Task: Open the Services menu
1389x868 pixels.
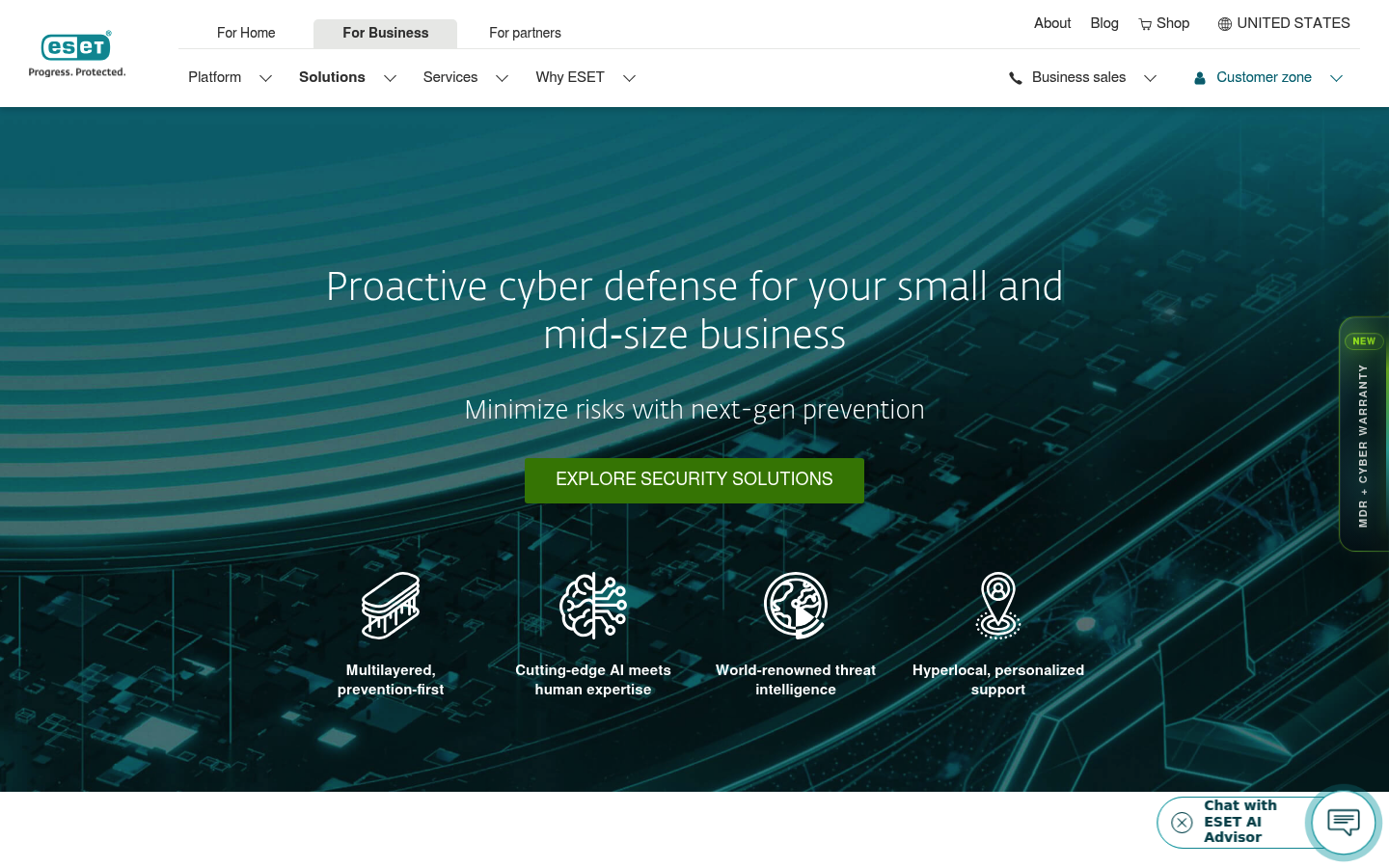Action: pos(450,77)
